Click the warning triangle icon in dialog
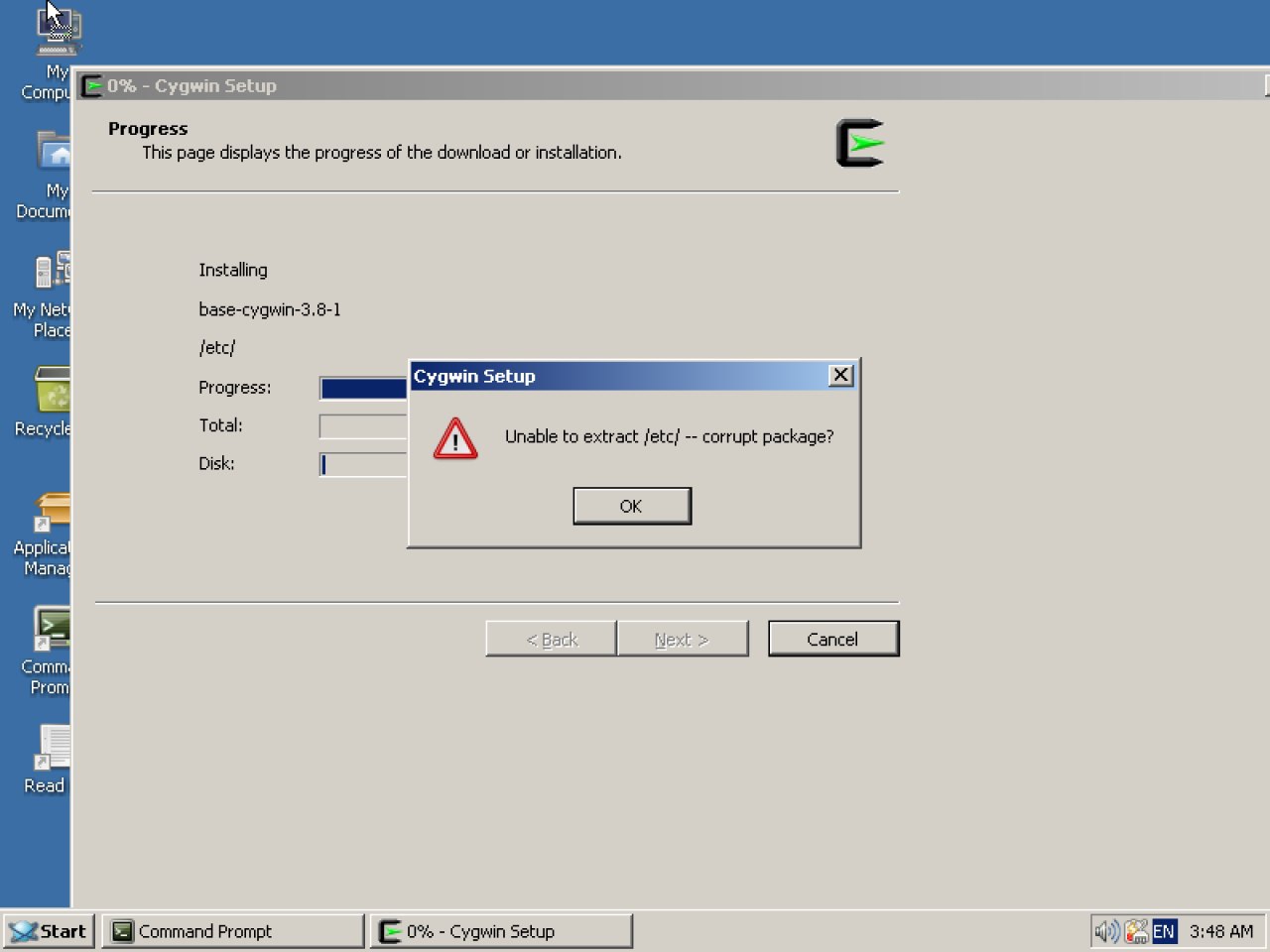Image resolution: width=1270 pixels, height=952 pixels. pyautogui.click(x=455, y=437)
